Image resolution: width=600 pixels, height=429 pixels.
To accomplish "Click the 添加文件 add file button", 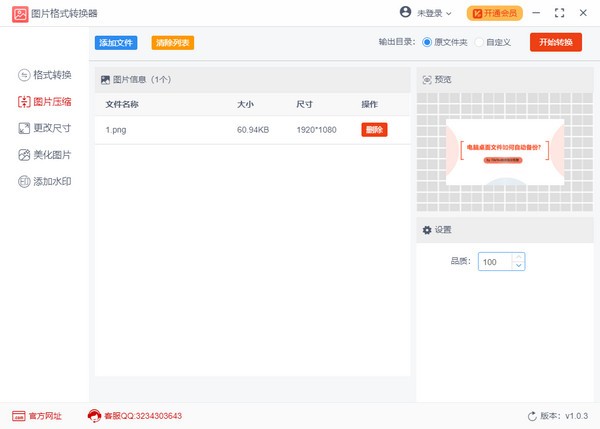I will [x=116, y=43].
